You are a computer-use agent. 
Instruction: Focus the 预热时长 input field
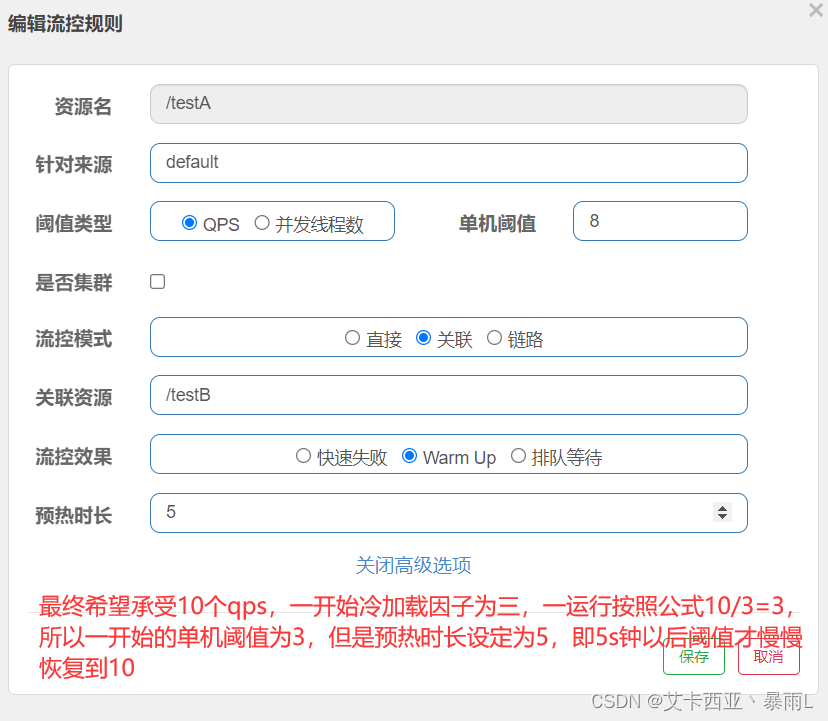(x=449, y=513)
